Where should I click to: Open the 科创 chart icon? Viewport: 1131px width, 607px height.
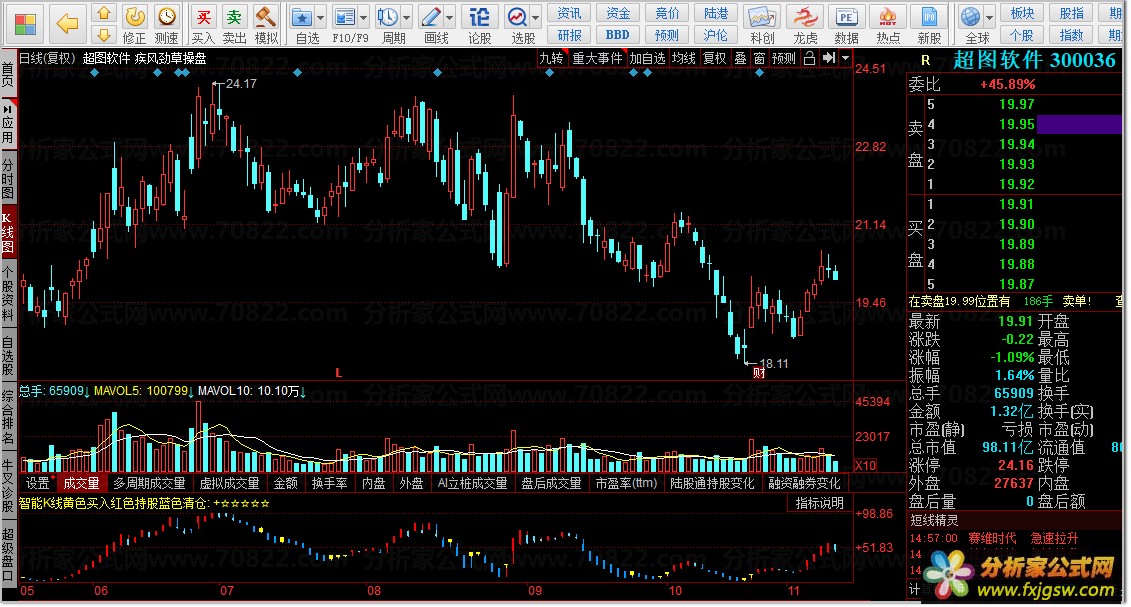coord(762,17)
